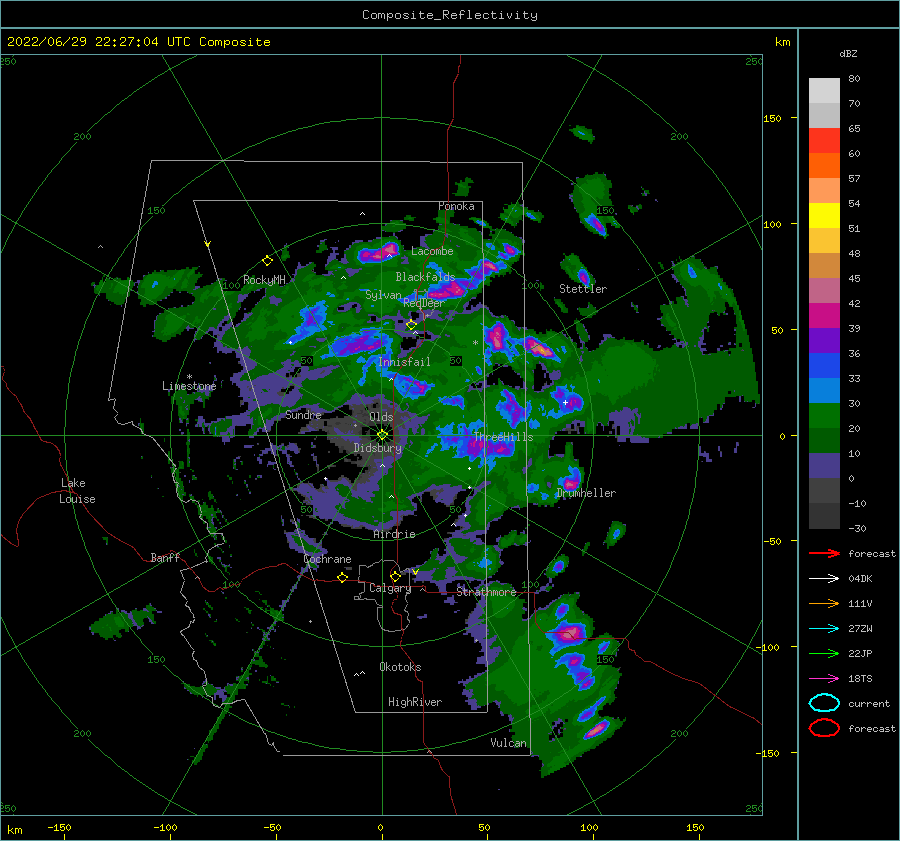Select the HighRiver label
This screenshot has height=841, width=900.
[415, 702]
